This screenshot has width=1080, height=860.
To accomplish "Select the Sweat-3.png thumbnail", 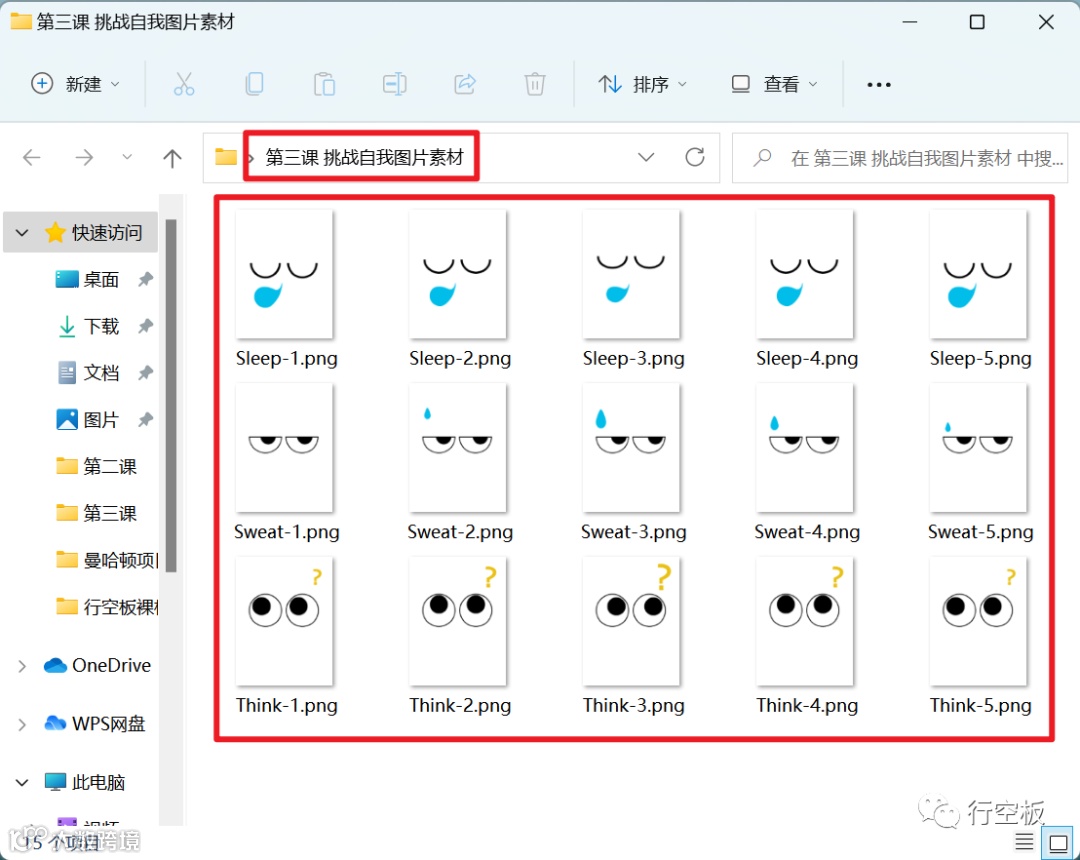I will pos(632,448).
